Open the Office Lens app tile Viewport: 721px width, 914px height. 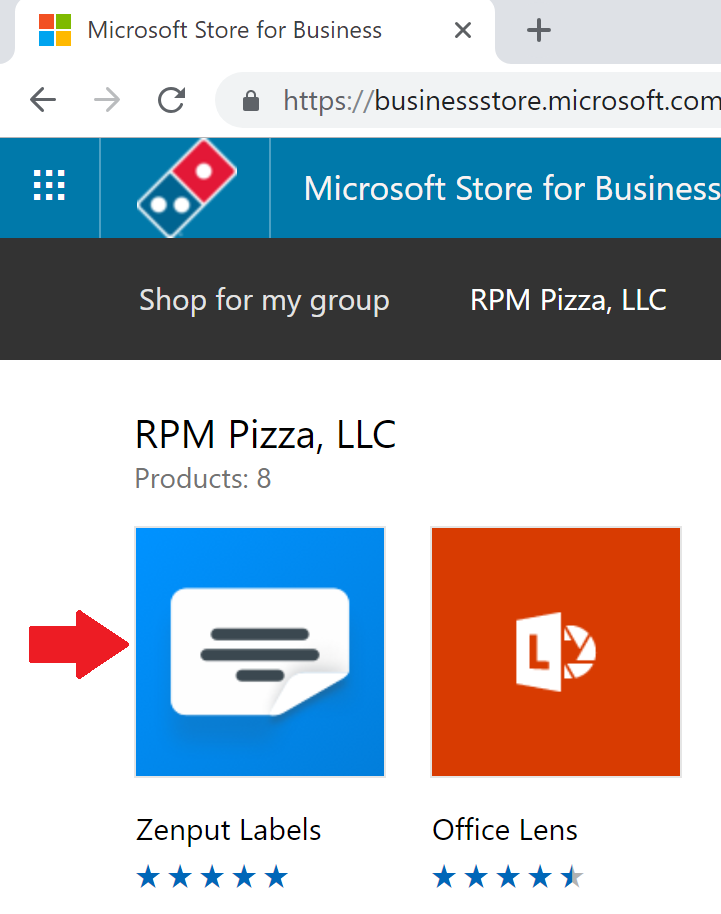coord(556,652)
